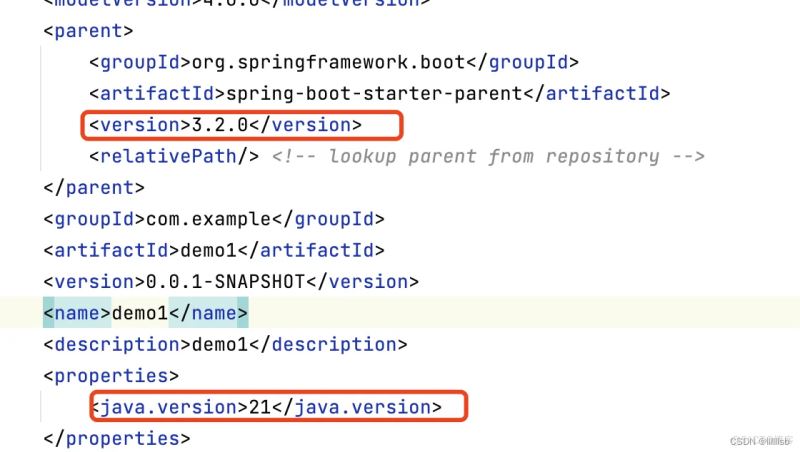Click the demo1 description value
Screen dimensions: 800x452
(219, 344)
